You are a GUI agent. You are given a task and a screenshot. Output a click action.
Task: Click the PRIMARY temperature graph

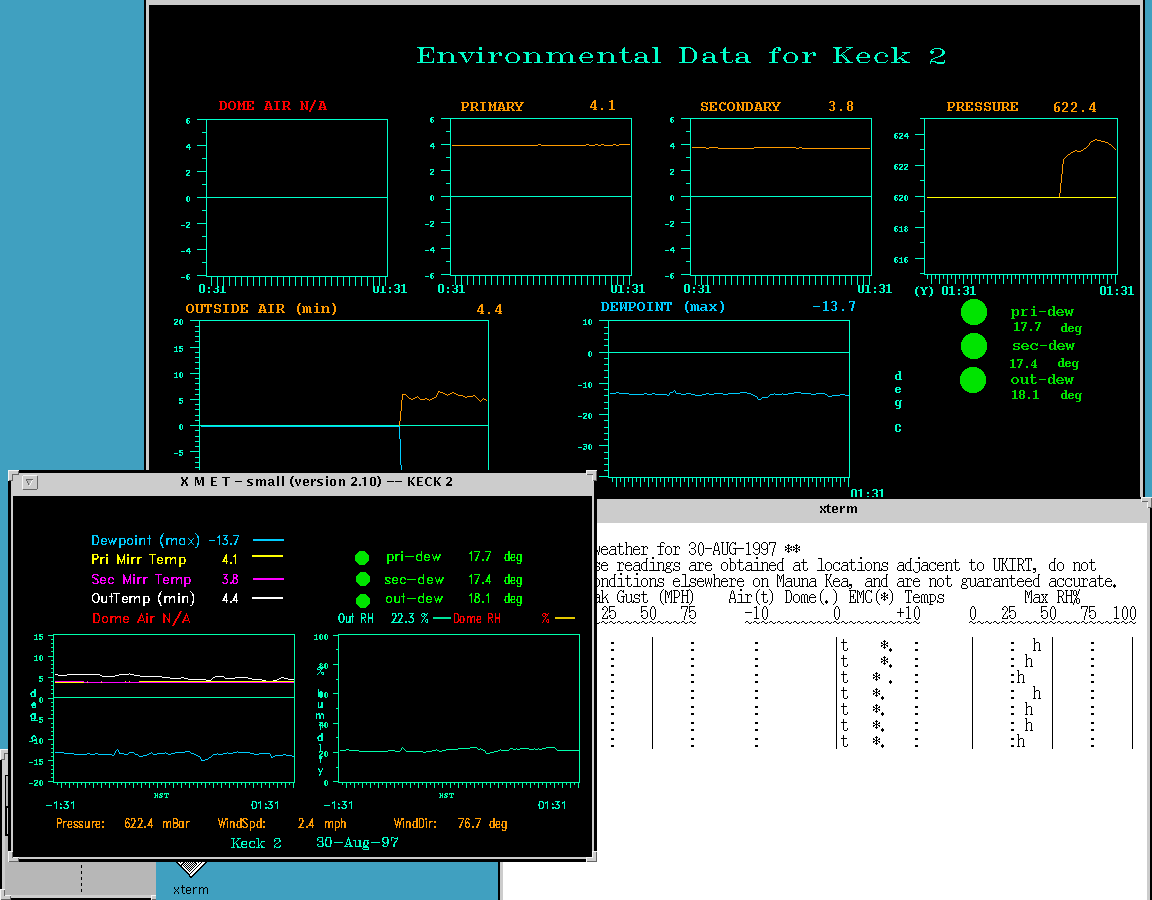541,197
